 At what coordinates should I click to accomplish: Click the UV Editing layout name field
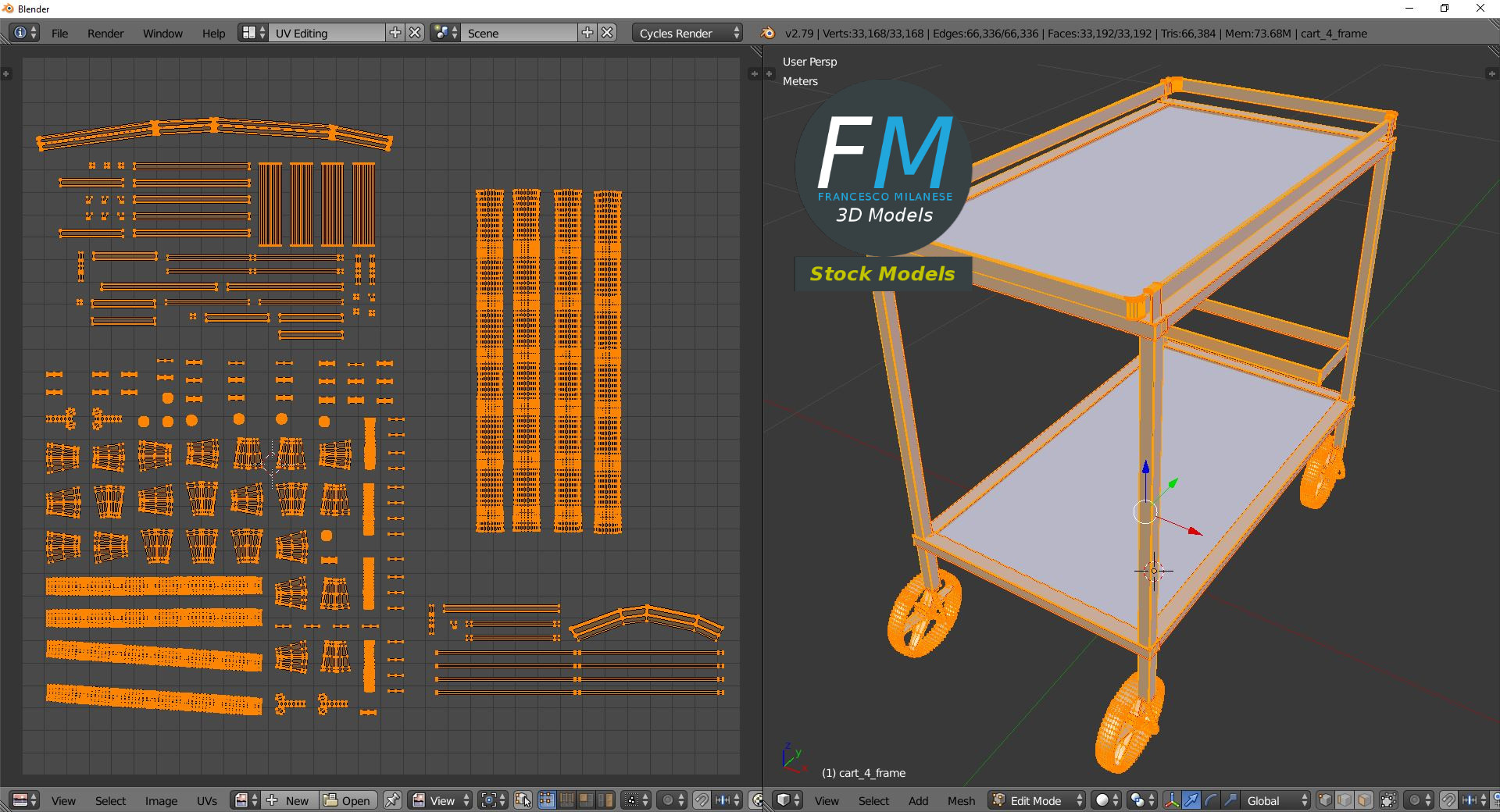click(x=327, y=33)
